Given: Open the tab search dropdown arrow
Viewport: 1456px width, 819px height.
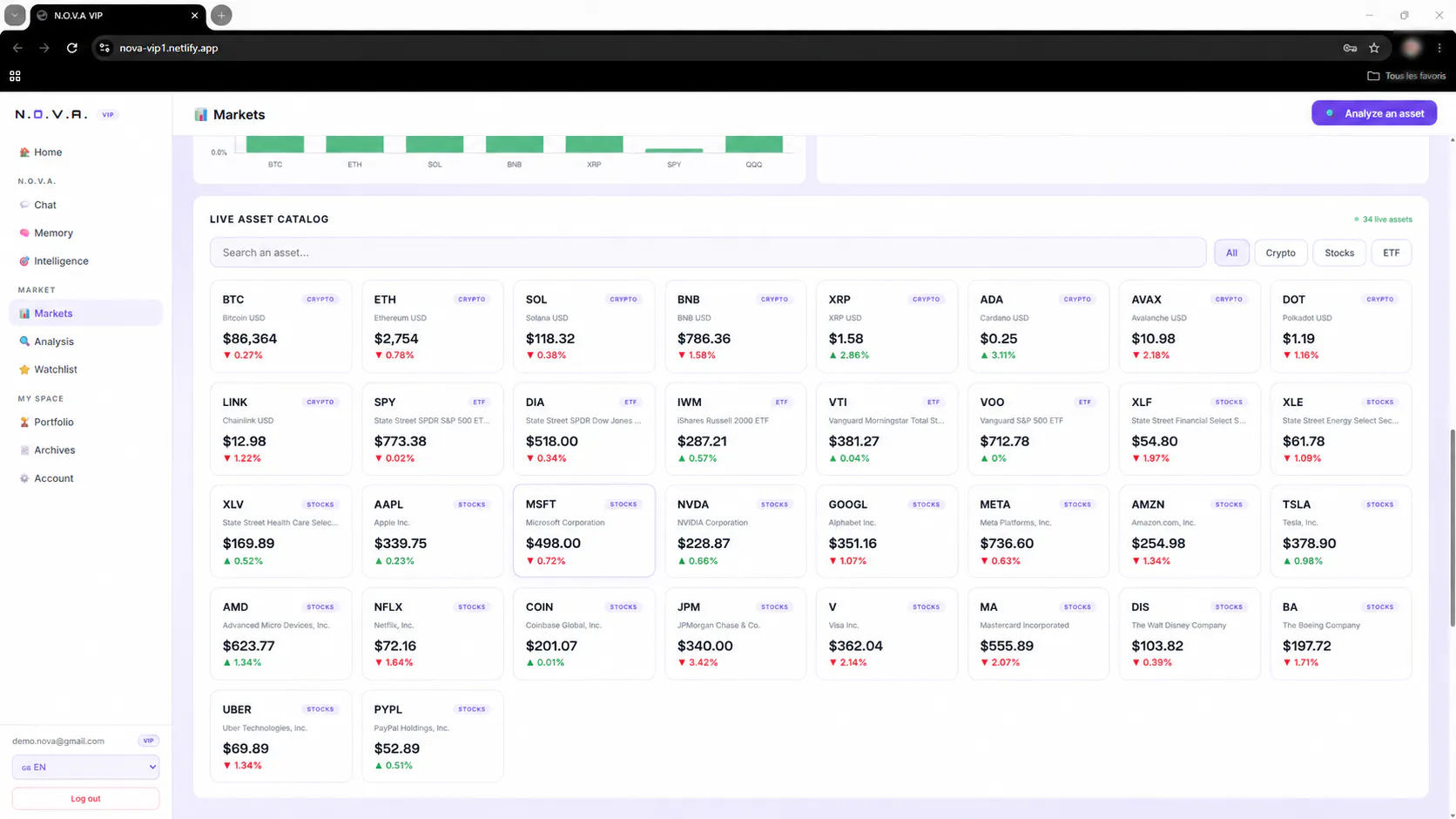Looking at the screenshot, I should tap(15, 15).
